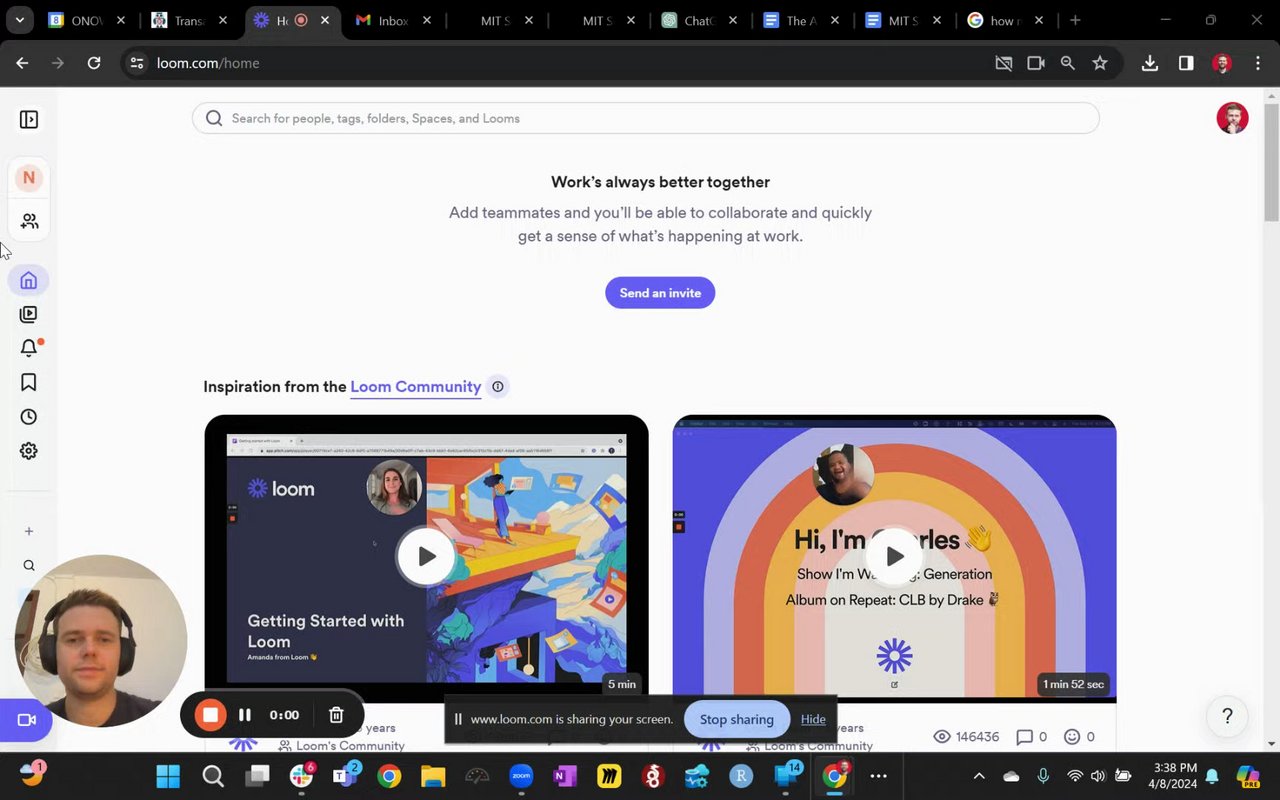The image size is (1280, 800).
Task: Click the purple camera record button
Action: point(26,720)
